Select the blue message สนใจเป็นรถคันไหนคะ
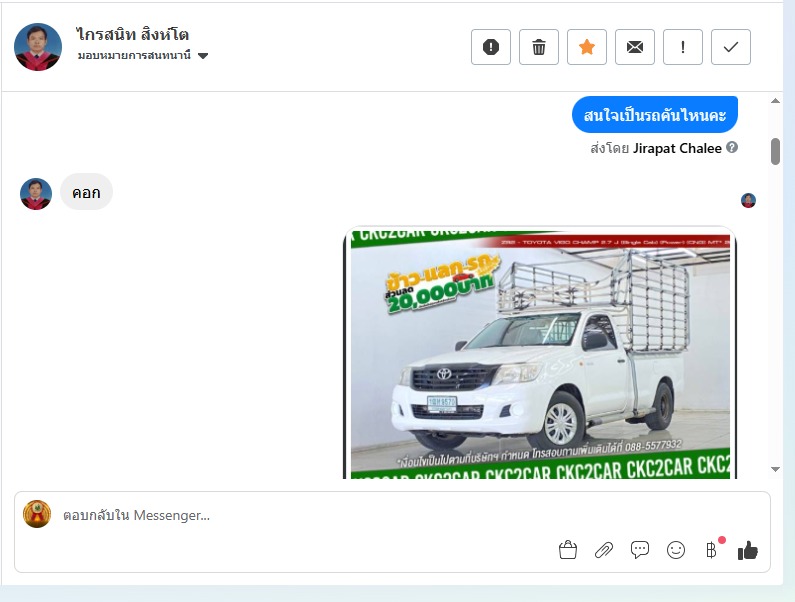795x602 pixels. 655,115
